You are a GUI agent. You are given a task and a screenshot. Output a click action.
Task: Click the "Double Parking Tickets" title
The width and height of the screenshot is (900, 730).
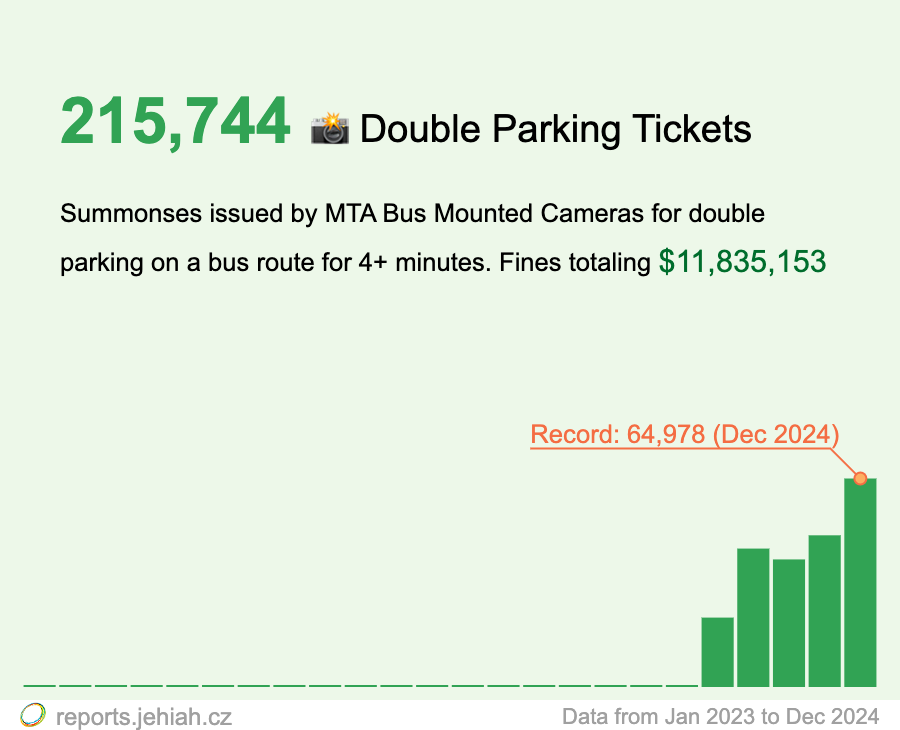[x=555, y=129]
